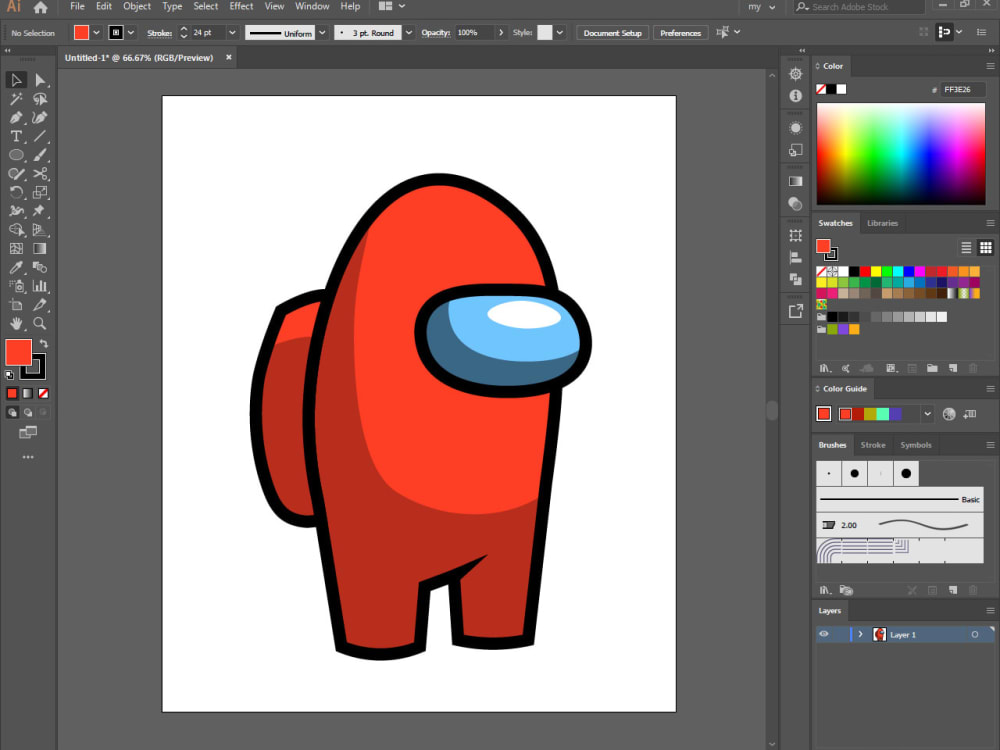Select the Hand tool
Screen dimensions: 1000x750
coord(16,323)
